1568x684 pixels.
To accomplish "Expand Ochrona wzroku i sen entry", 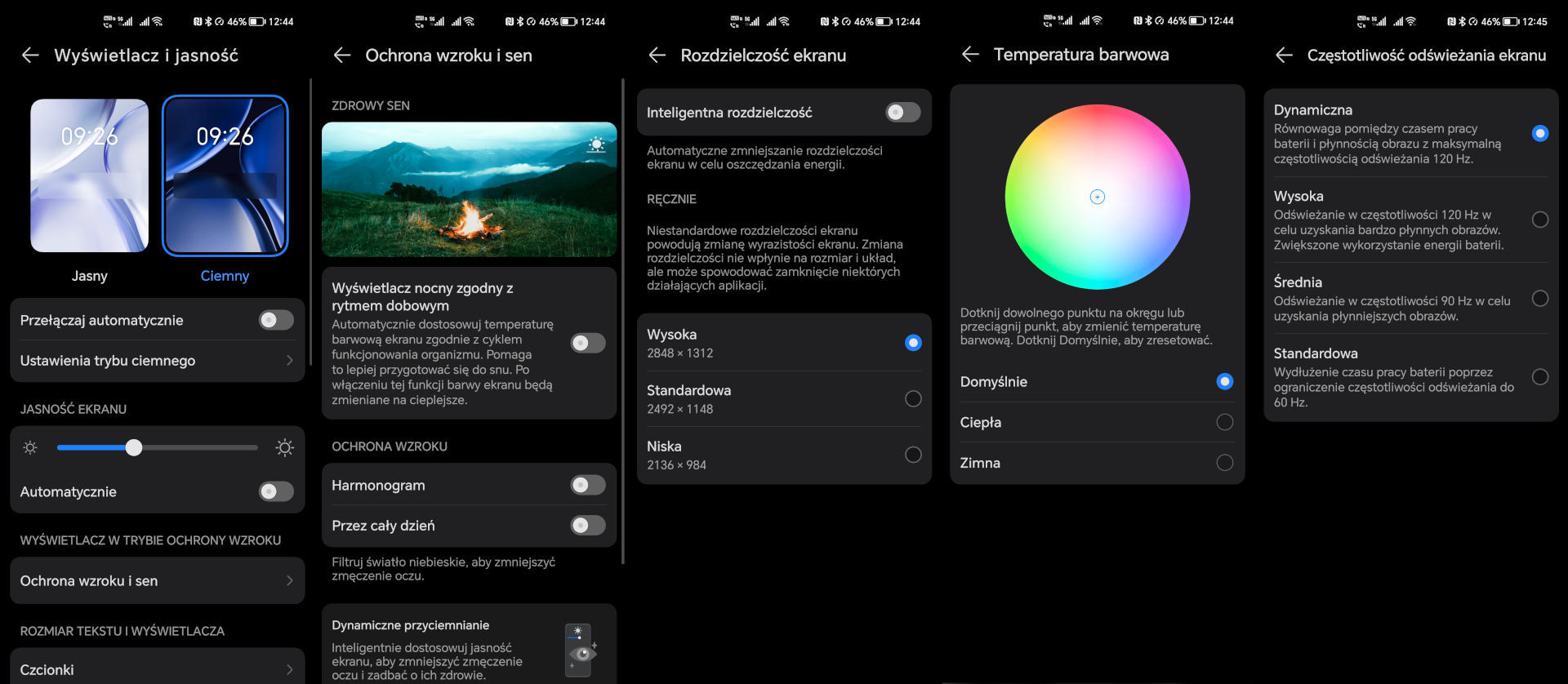I will pyautogui.click(x=157, y=581).
